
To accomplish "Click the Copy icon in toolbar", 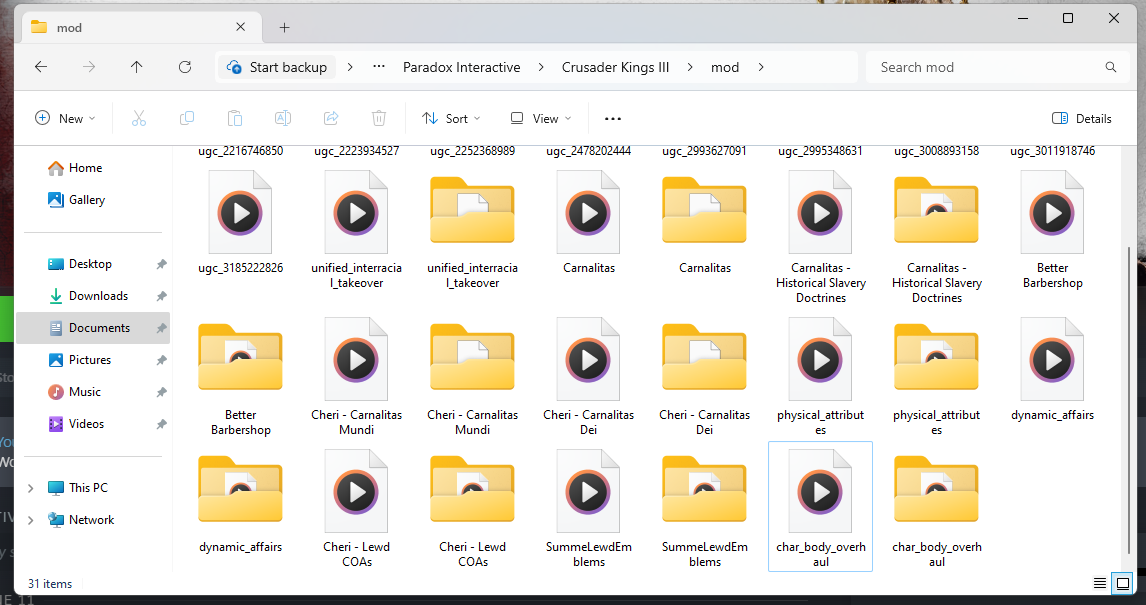I will tap(187, 118).
